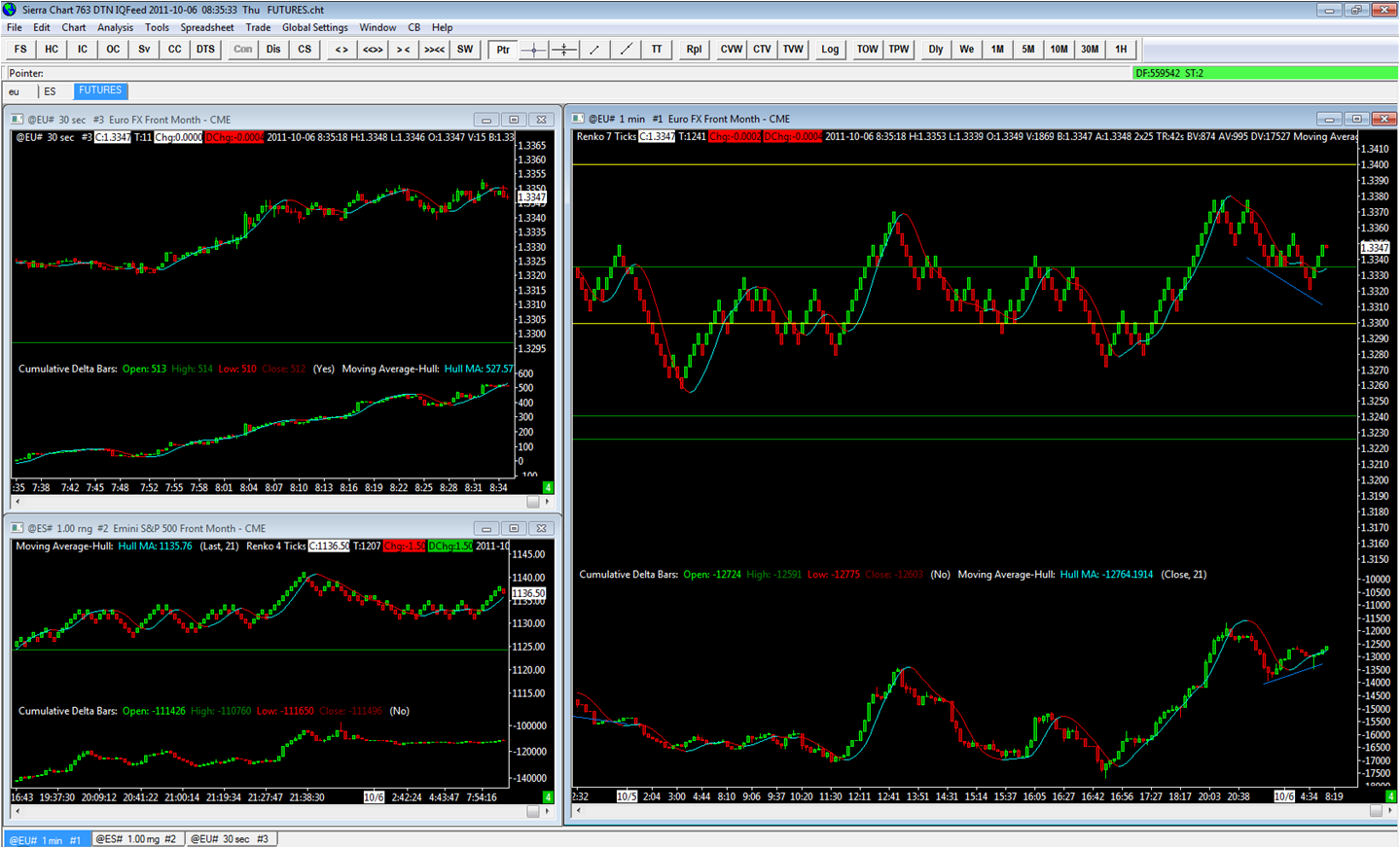
Task: Open the Edit menu
Action: pos(42,27)
